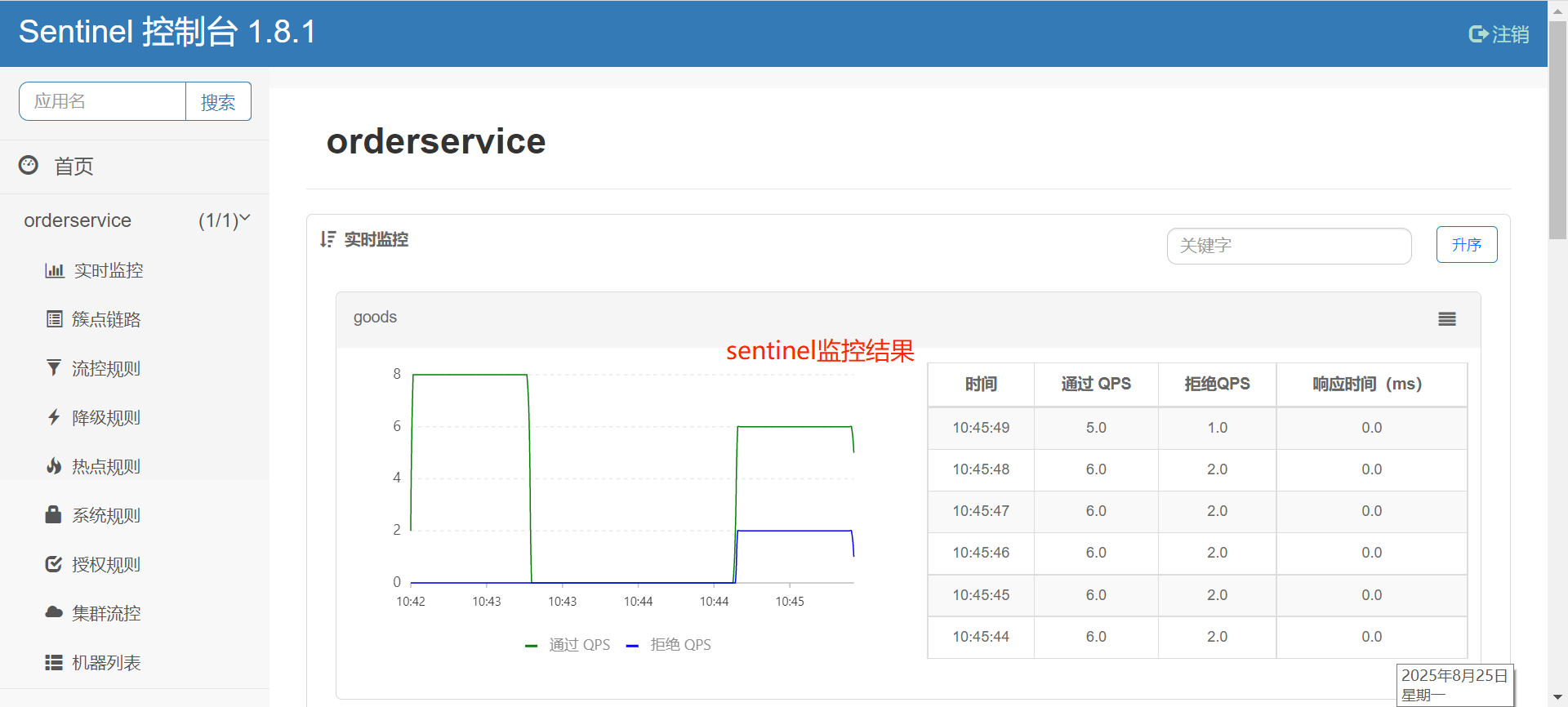Click the orderservice page heading
This screenshot has width=1568, height=707.
click(x=436, y=141)
